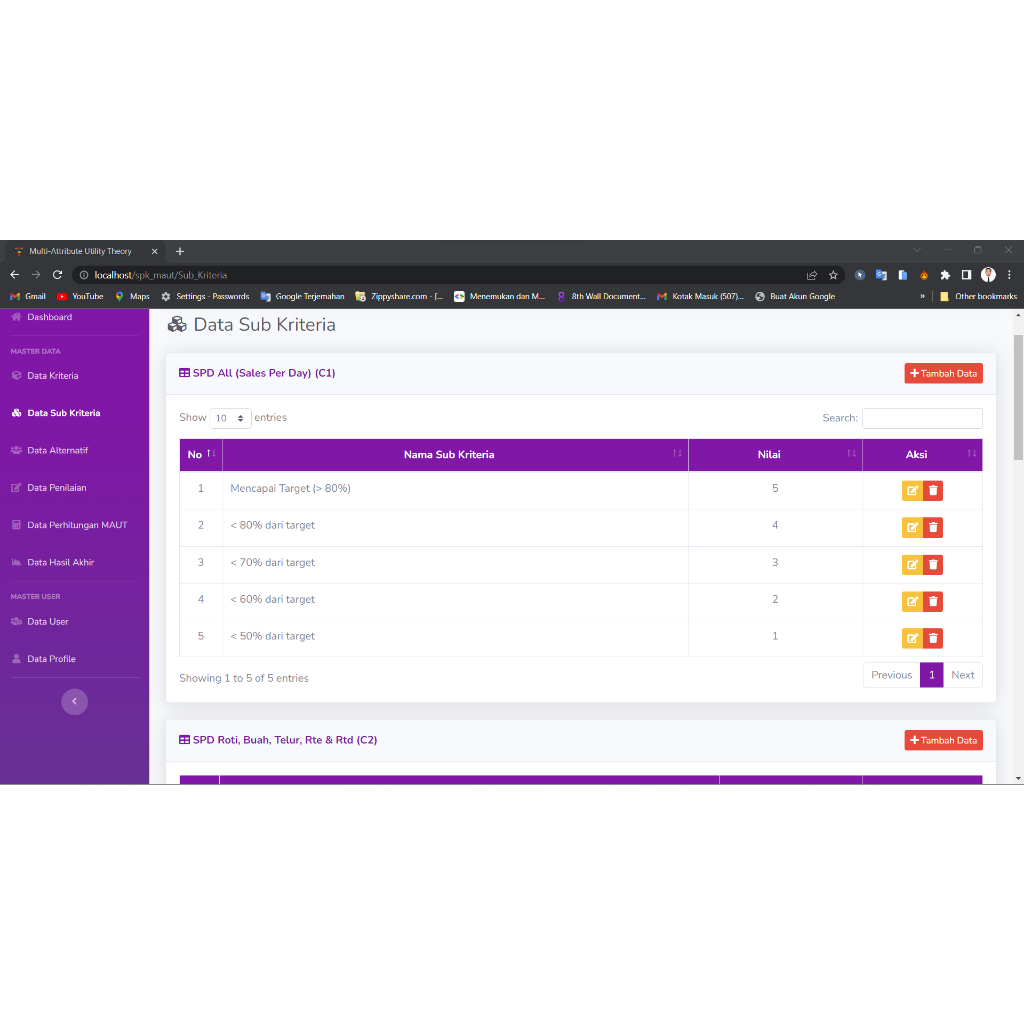Viewport: 1024px width, 1024px height.
Task: Open Data Kriteria in the sidebar
Action: coord(45,376)
